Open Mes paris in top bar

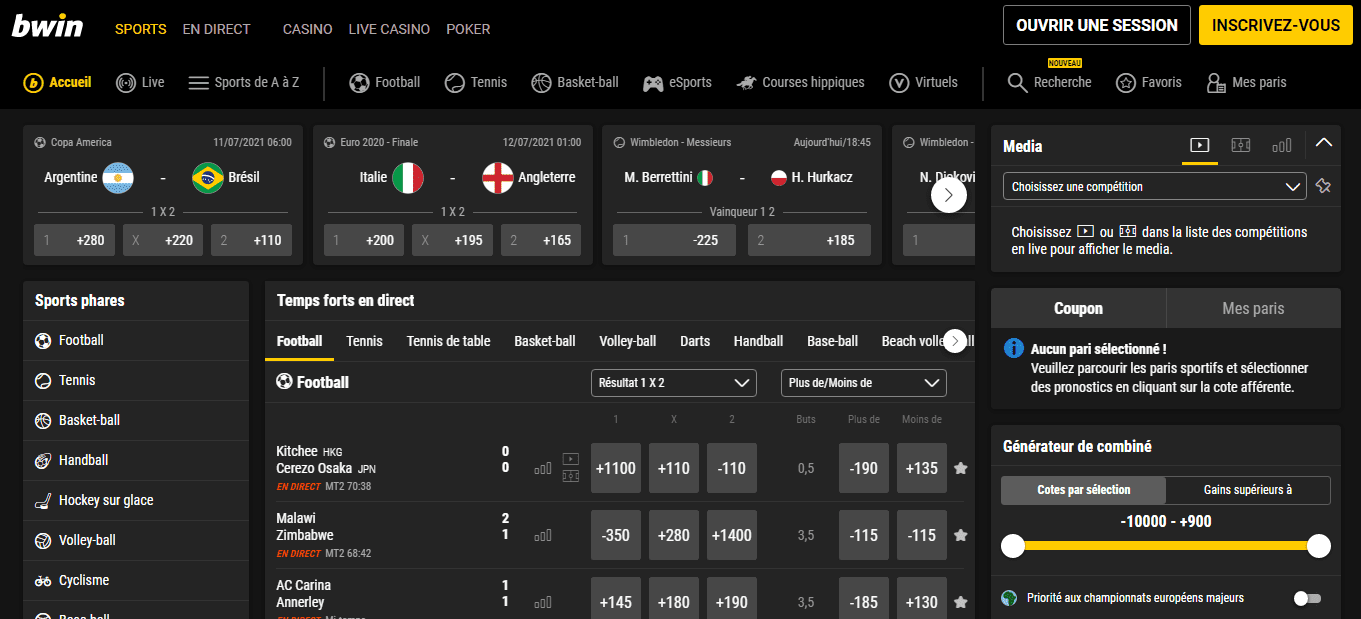pos(1246,83)
